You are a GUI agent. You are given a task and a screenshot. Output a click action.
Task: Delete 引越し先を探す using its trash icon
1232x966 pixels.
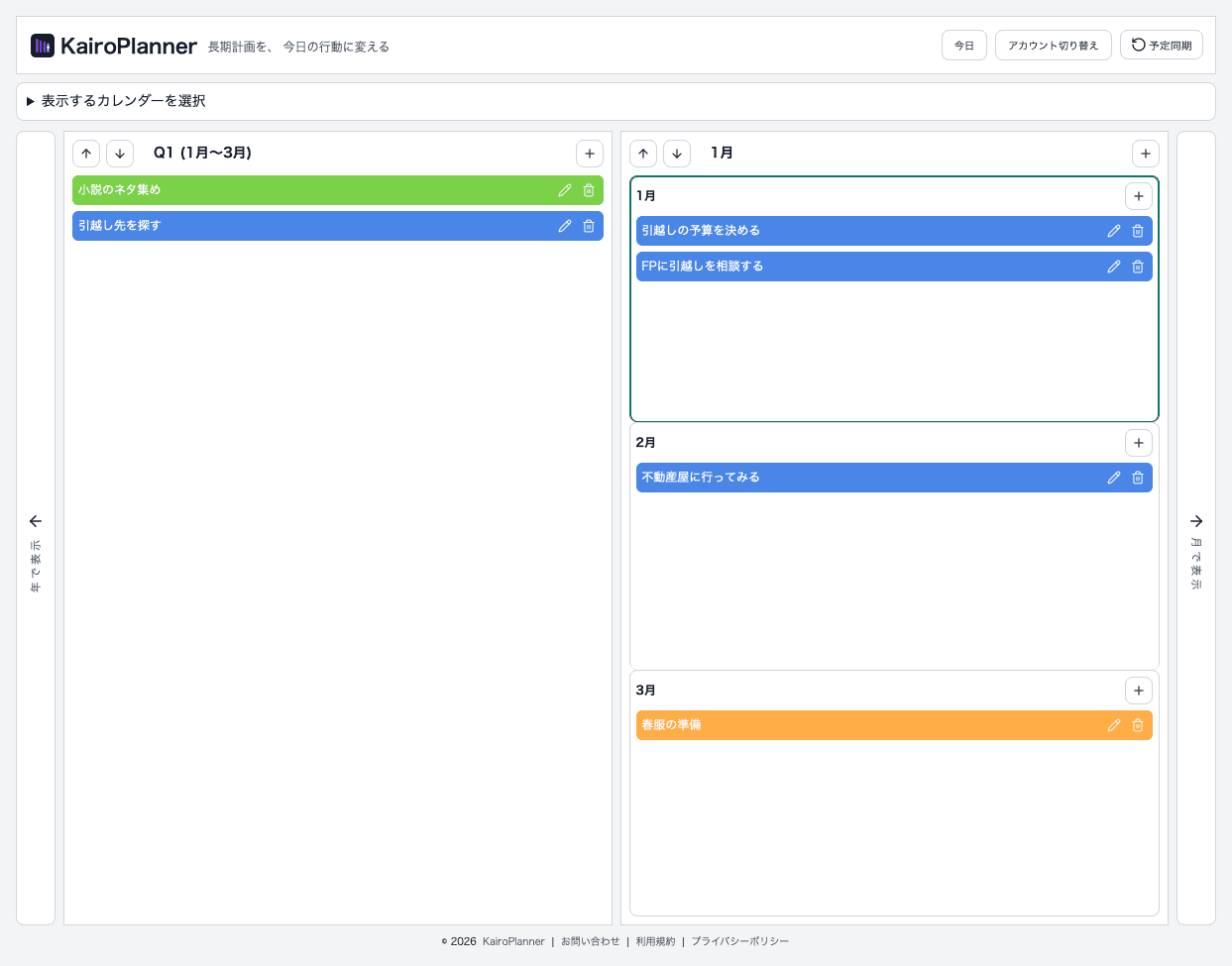pos(589,226)
